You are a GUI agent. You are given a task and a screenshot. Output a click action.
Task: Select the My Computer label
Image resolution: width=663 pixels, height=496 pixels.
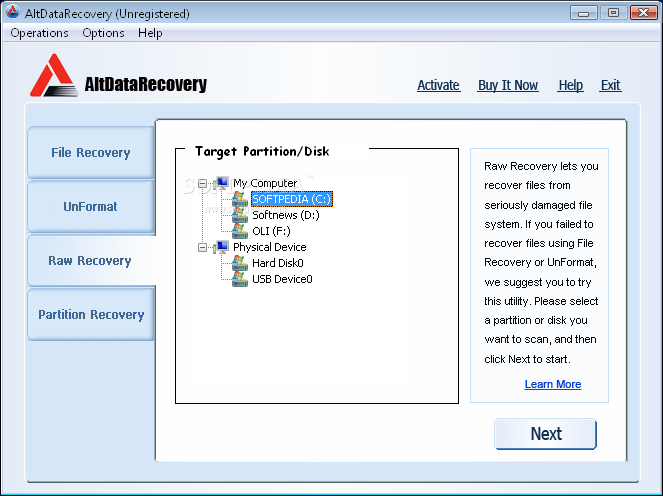tap(265, 183)
